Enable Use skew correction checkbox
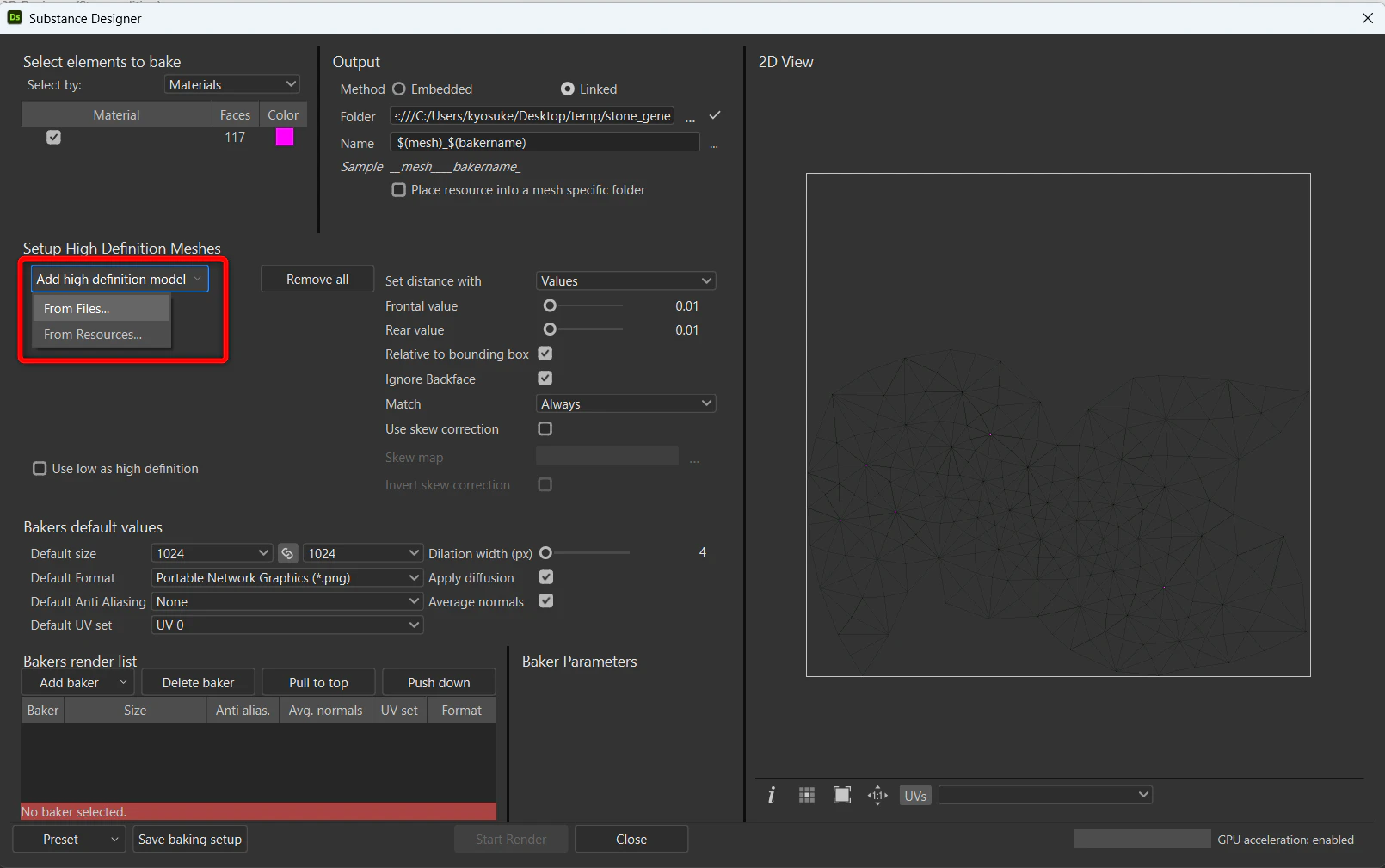 point(545,428)
